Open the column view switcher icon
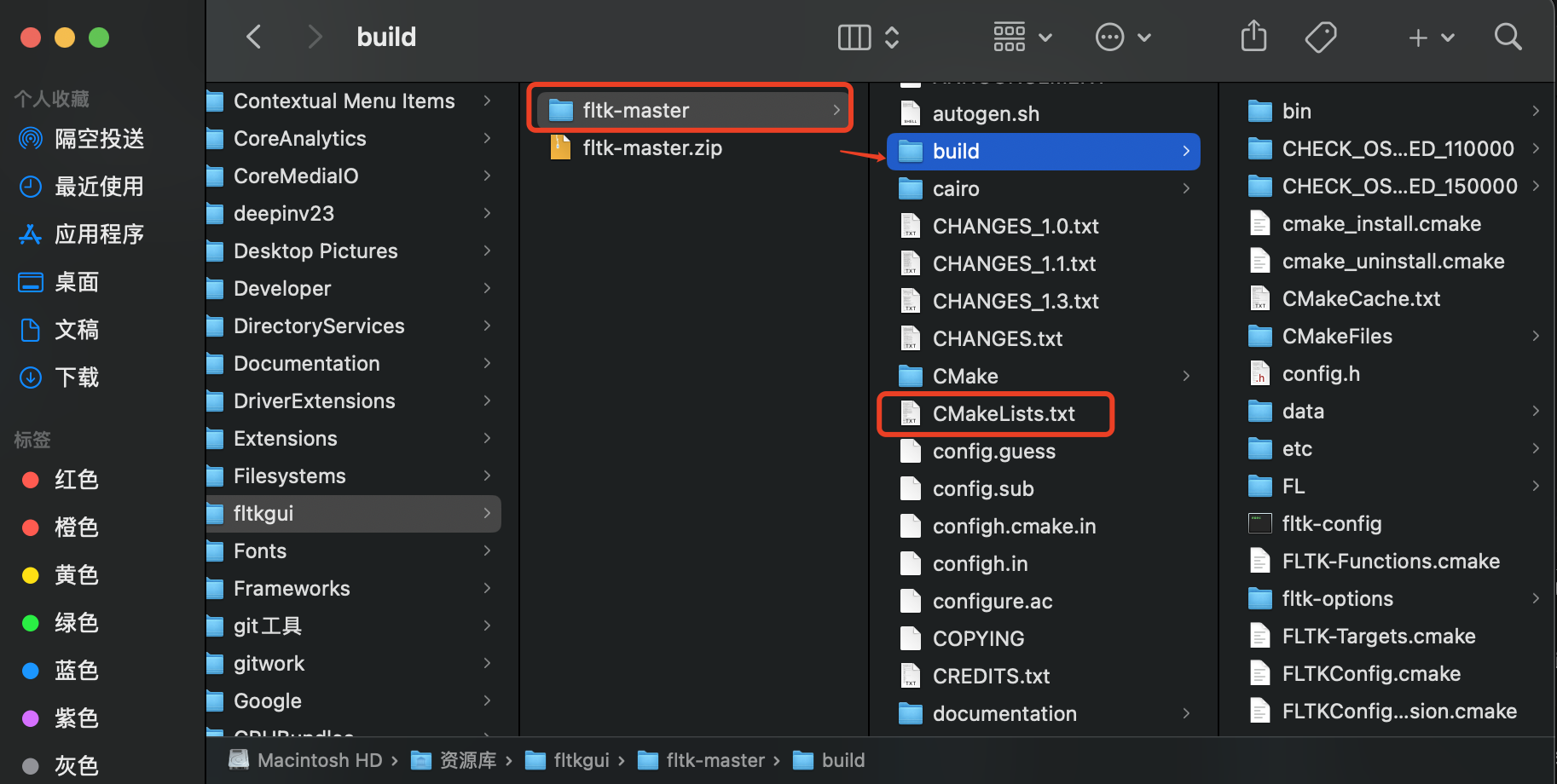 point(868,37)
